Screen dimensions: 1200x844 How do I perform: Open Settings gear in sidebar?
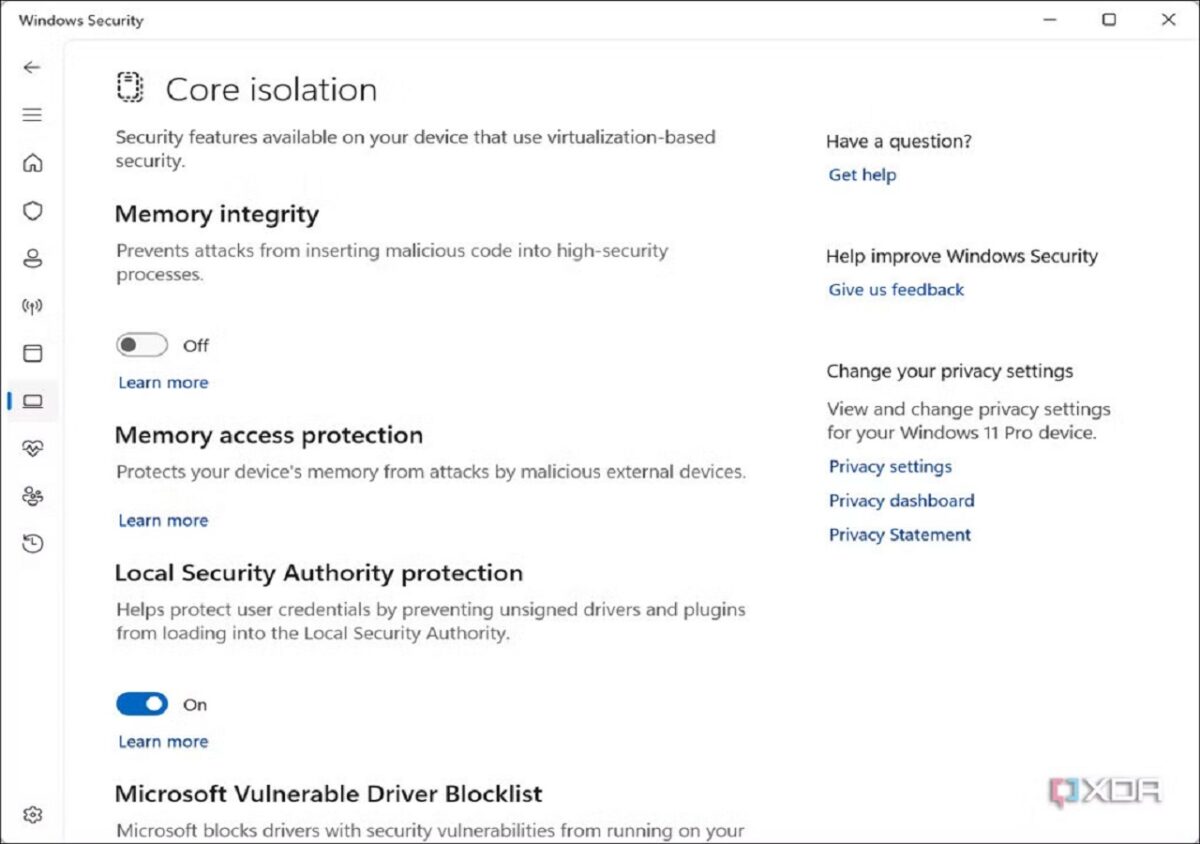33,815
